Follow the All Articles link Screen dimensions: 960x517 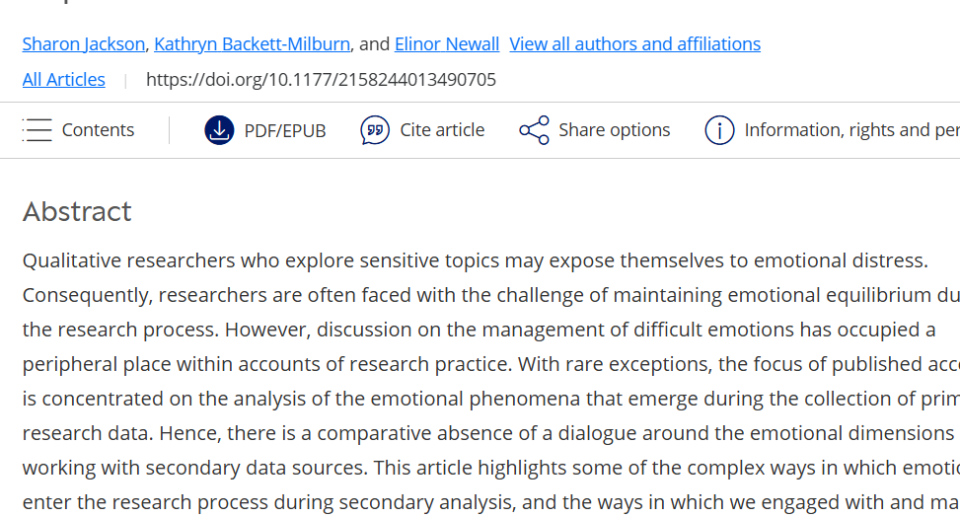click(64, 80)
